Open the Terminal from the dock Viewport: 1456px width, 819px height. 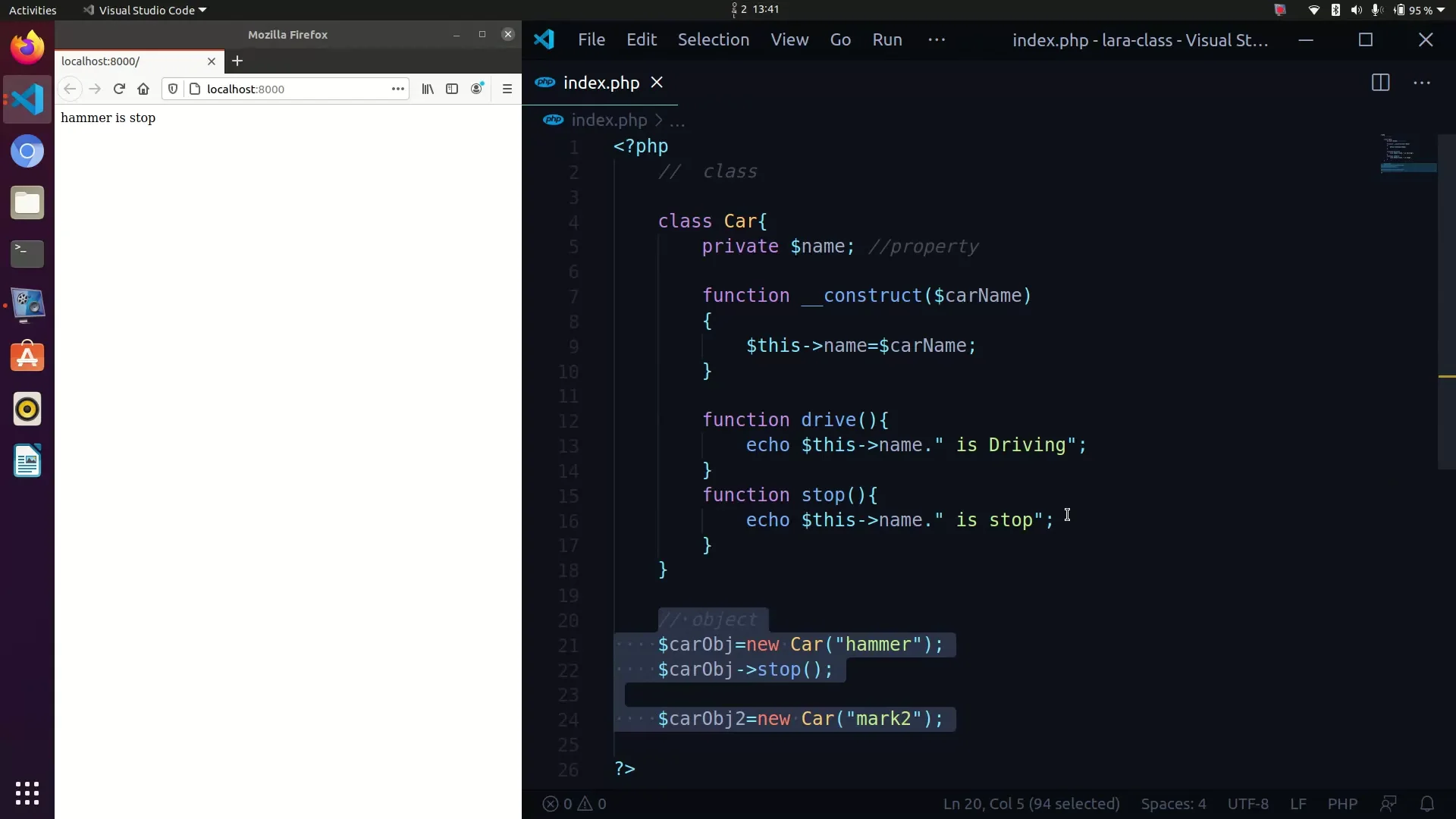(27, 254)
